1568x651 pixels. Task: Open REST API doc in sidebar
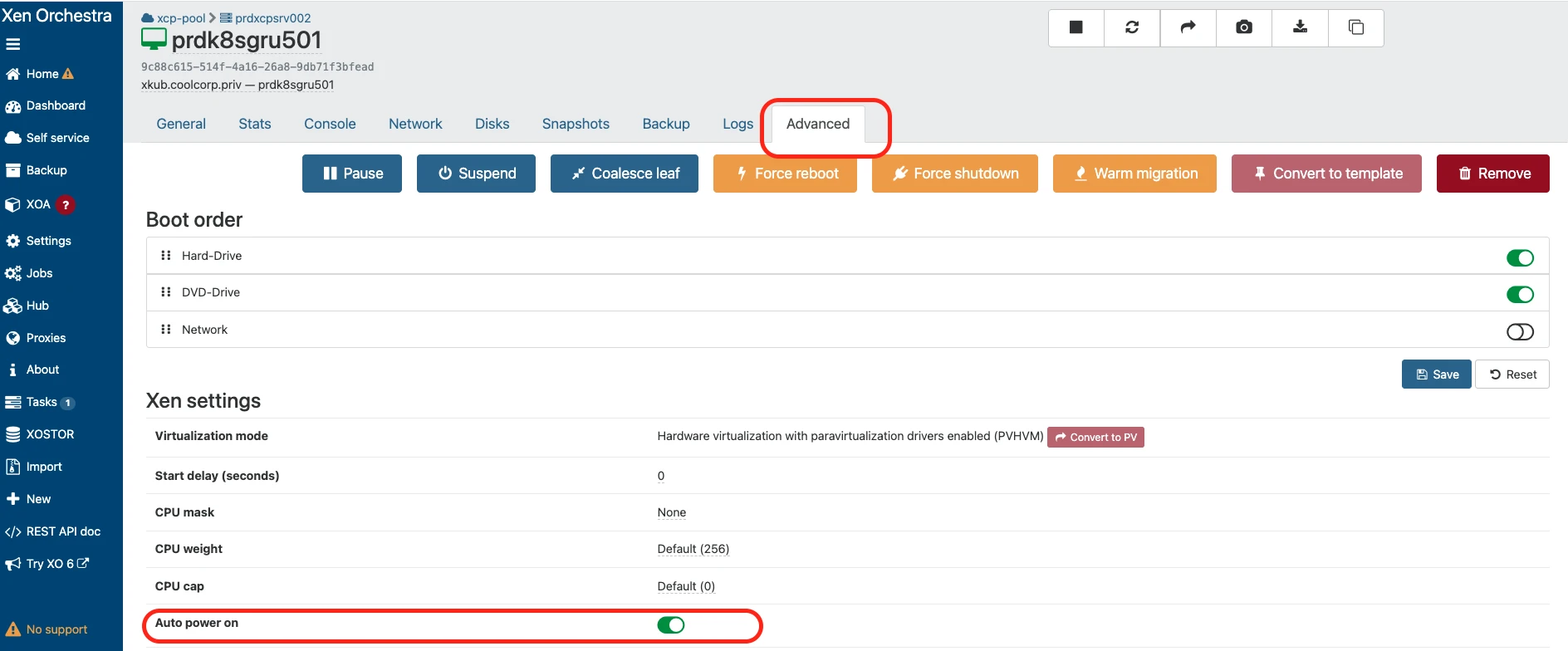click(52, 531)
